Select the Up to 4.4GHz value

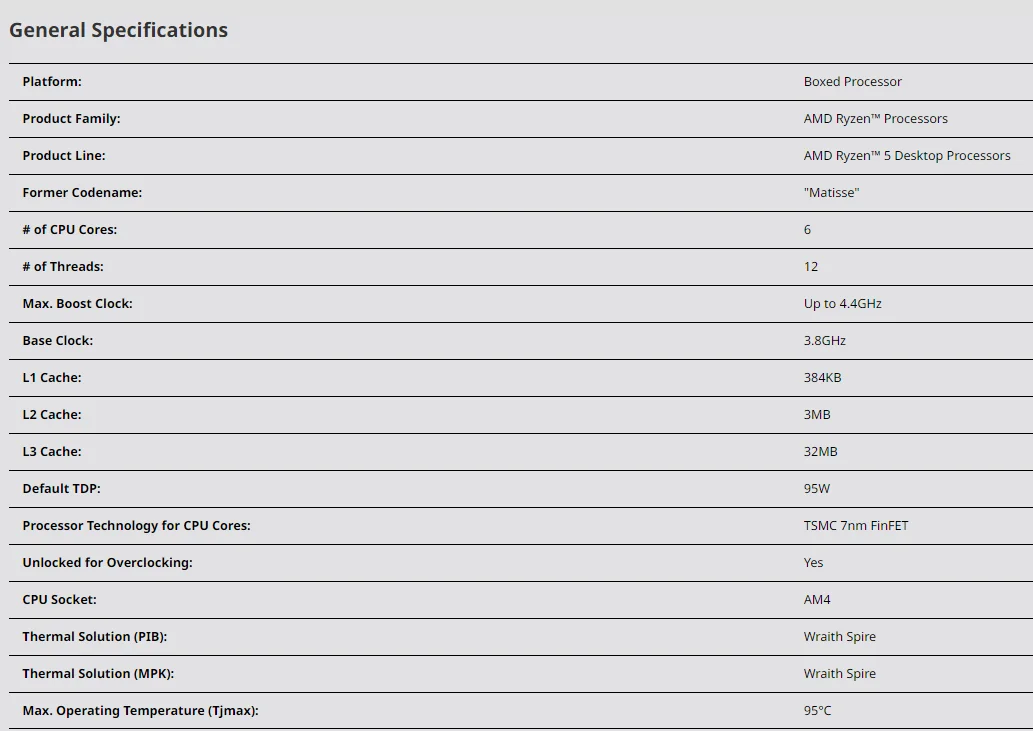pos(842,304)
